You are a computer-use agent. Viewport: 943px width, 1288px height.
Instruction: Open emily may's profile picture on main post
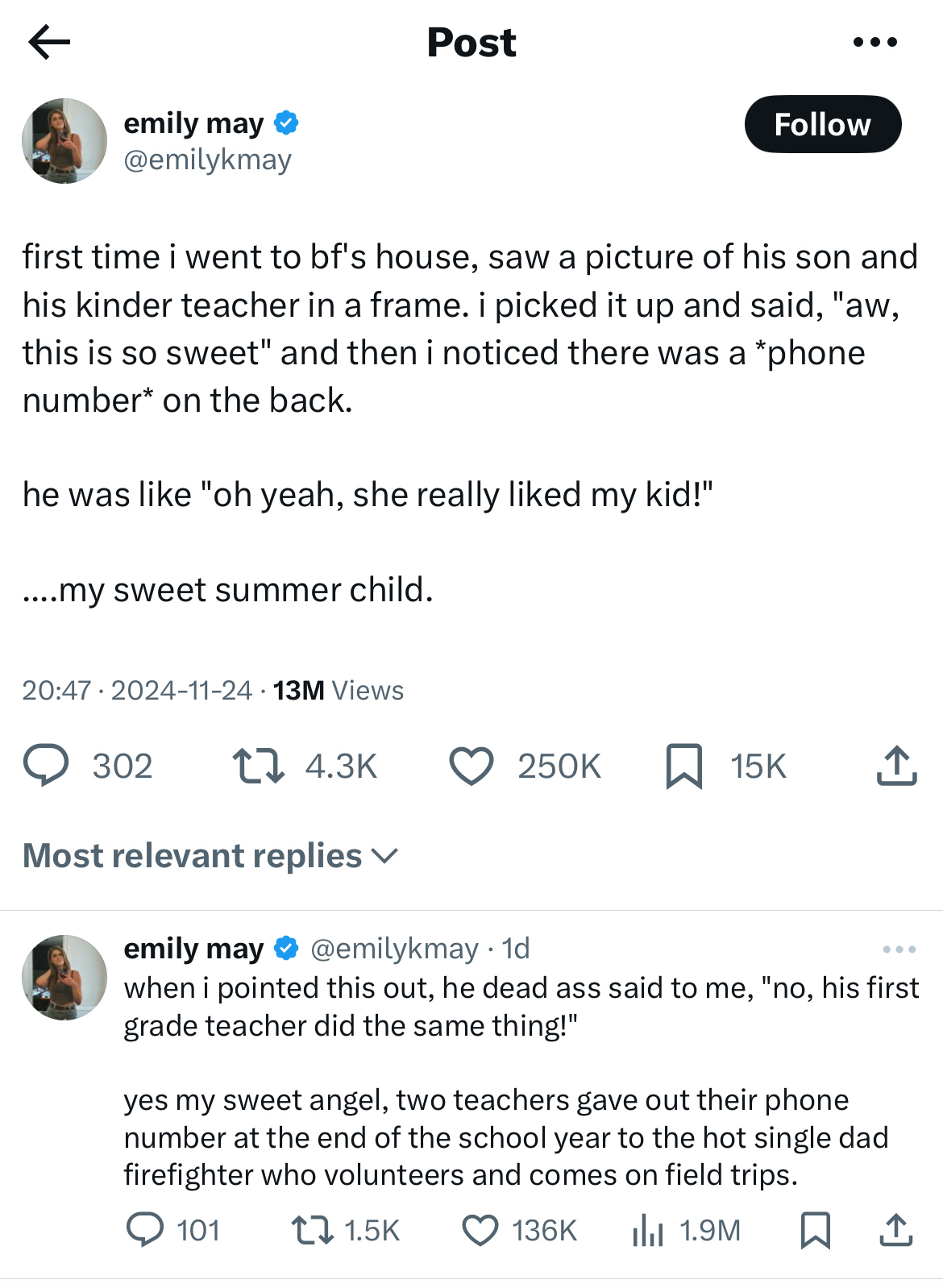click(64, 141)
